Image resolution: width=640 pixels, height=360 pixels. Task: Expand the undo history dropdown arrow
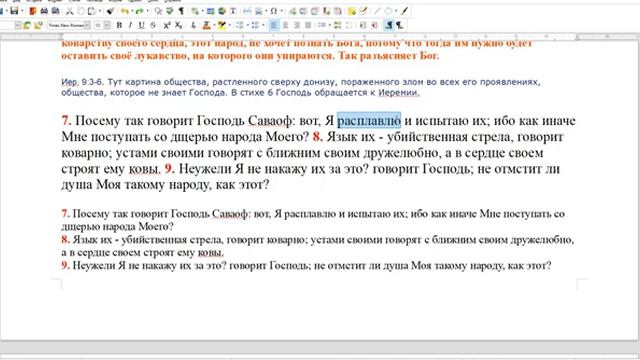click(x=132, y=11)
